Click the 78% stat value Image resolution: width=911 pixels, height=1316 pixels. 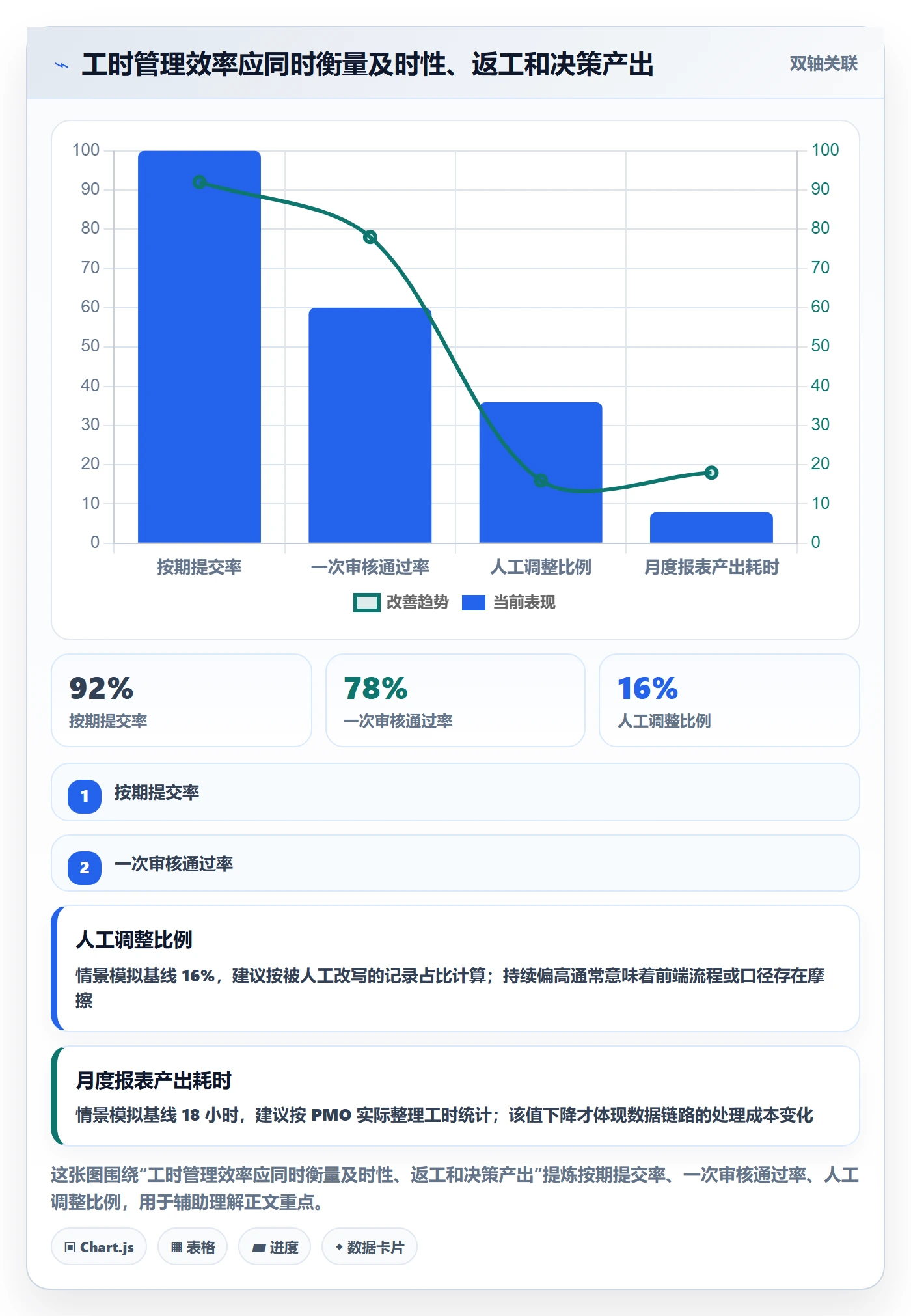(375, 689)
